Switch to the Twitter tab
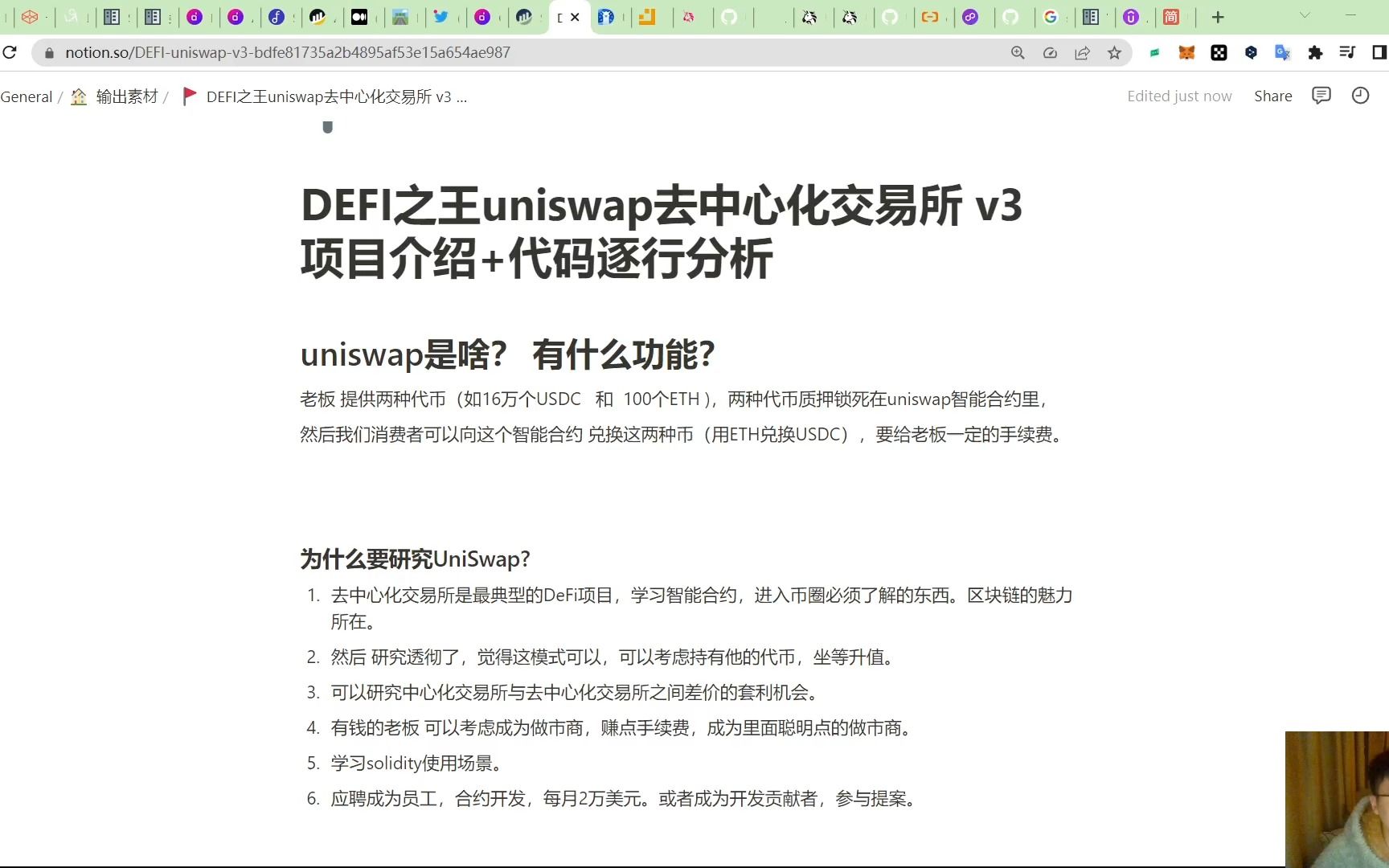Screen dimensions: 1389x868 pyautogui.click(x=440, y=17)
